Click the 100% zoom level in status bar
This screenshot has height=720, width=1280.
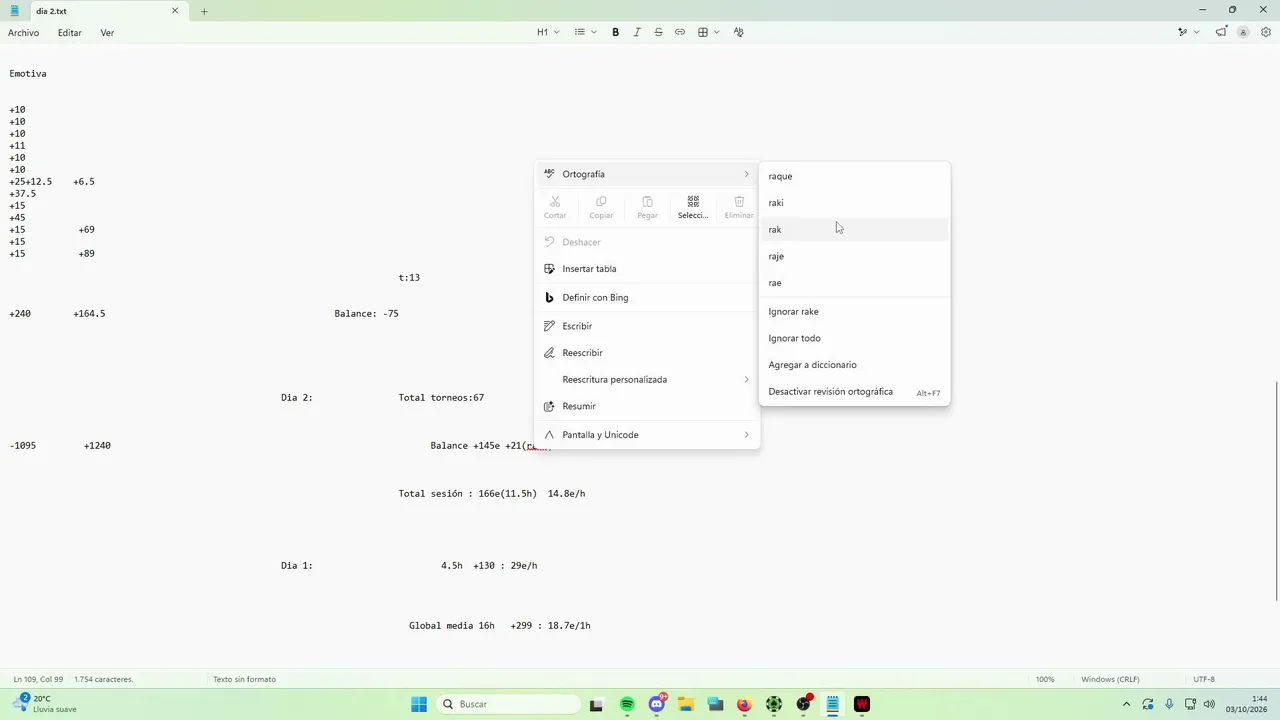1045,679
